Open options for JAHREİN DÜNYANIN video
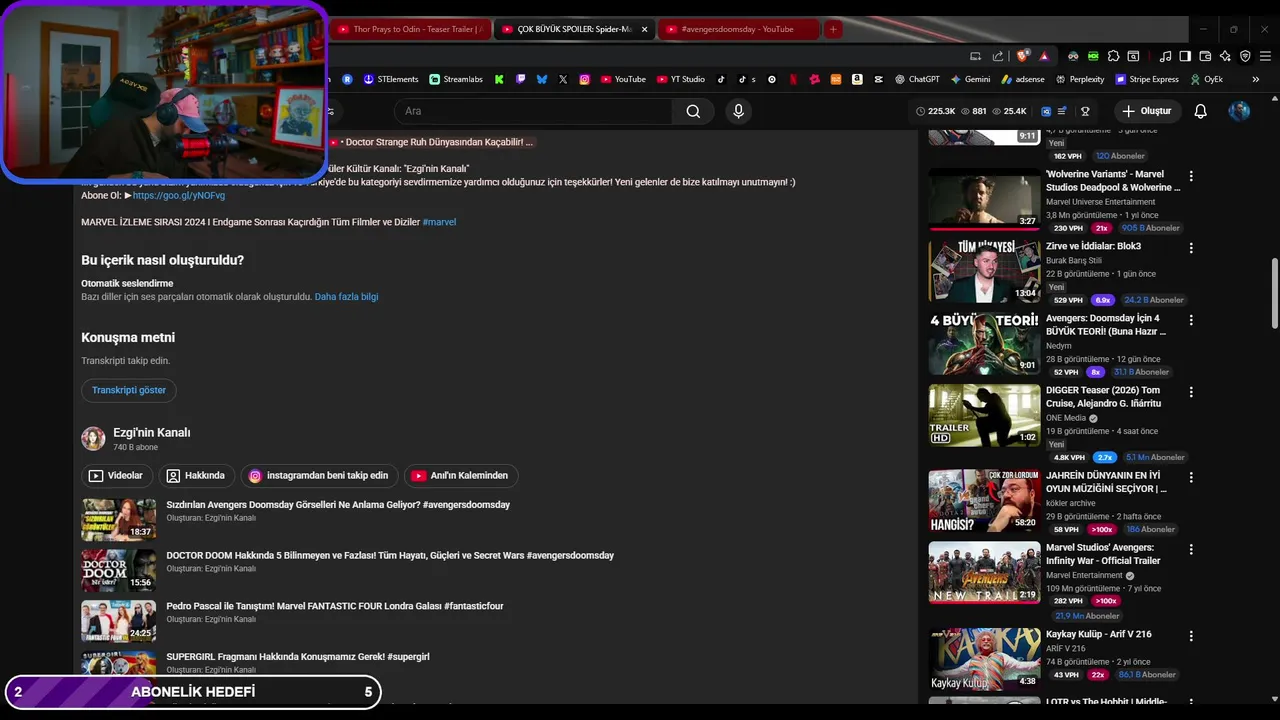1280x720 pixels. point(1190,477)
